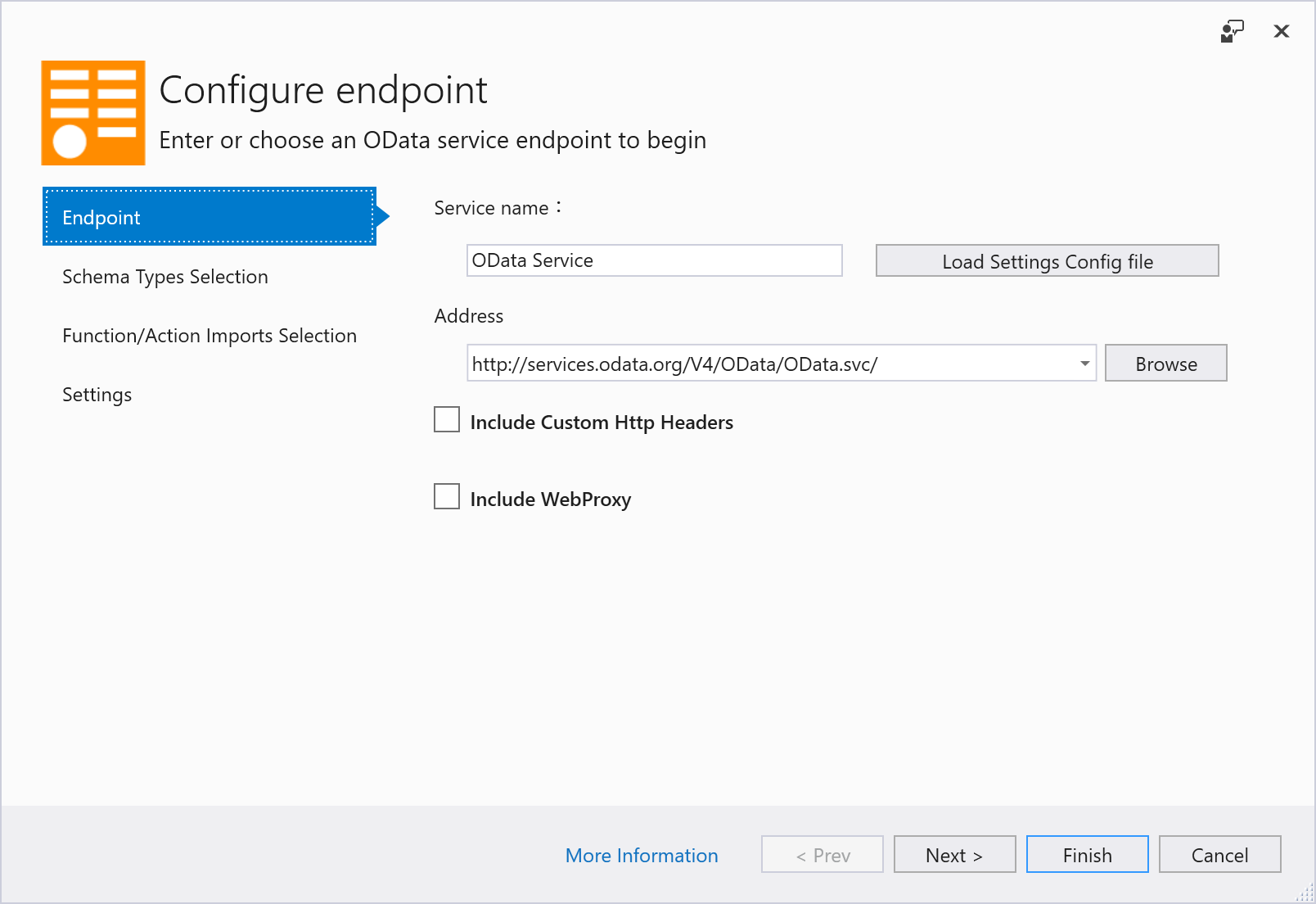
Task: Expand the Address dropdown arrow
Action: [x=1084, y=364]
